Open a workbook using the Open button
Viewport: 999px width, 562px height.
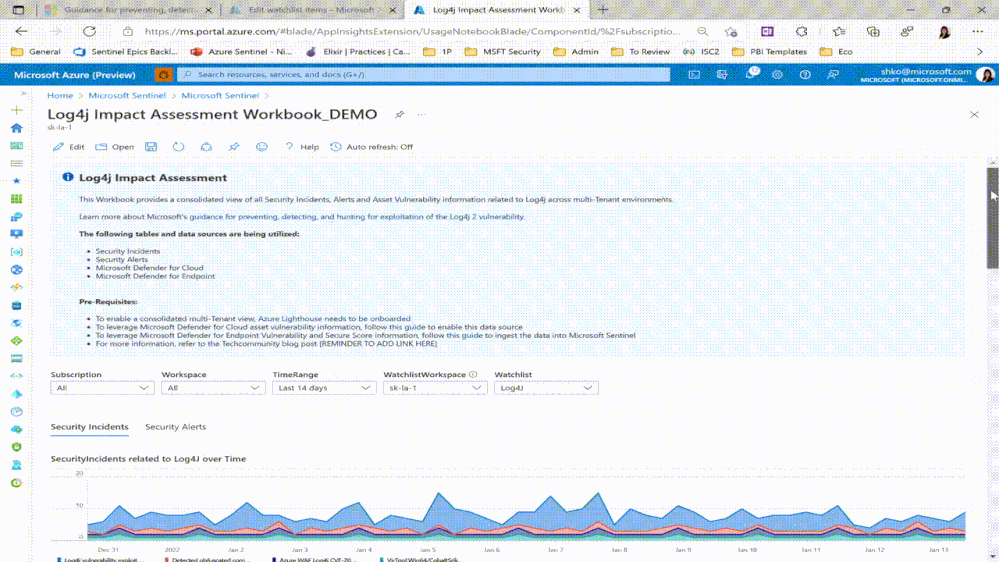115,147
